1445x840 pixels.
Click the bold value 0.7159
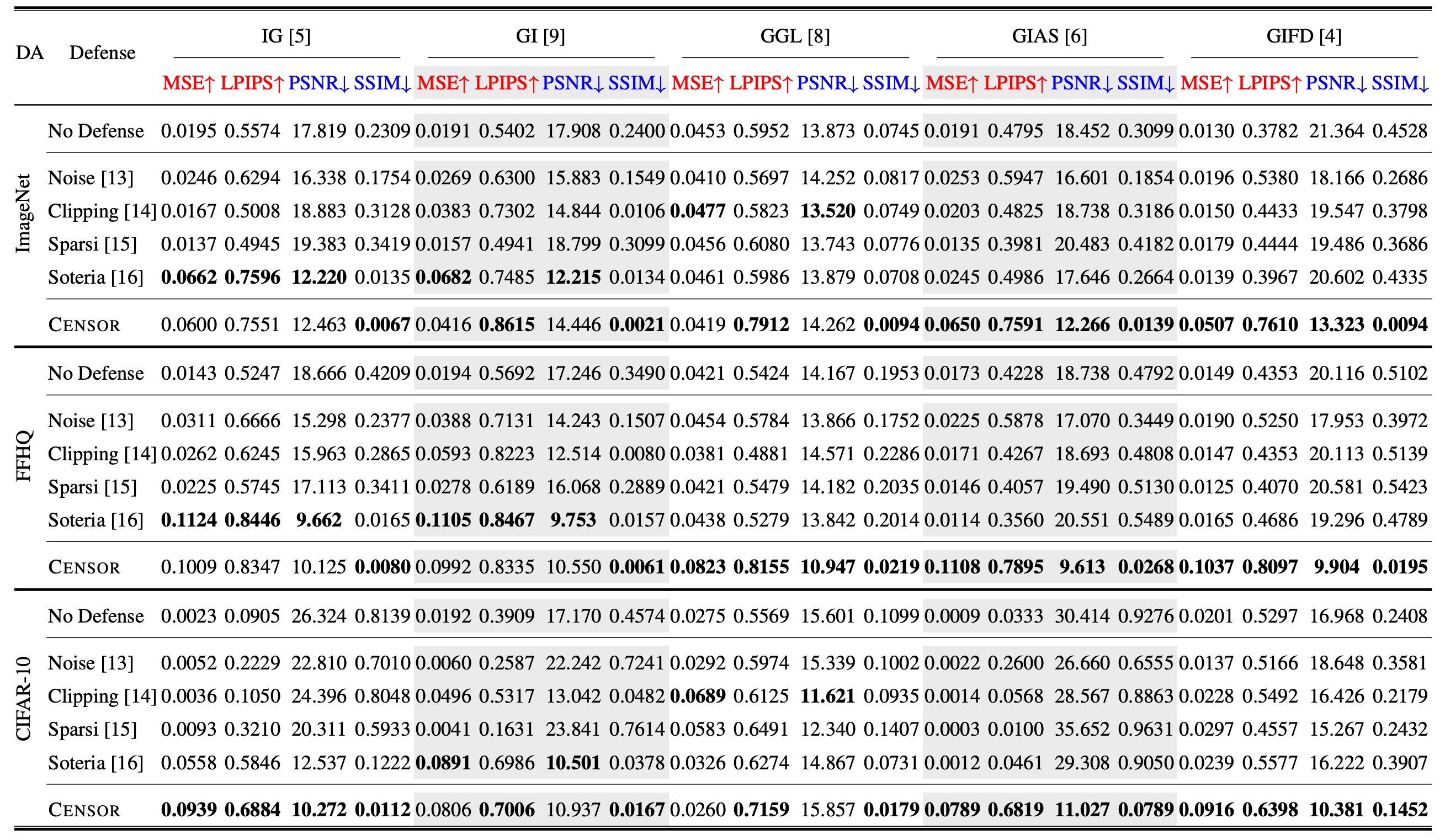pos(761,810)
